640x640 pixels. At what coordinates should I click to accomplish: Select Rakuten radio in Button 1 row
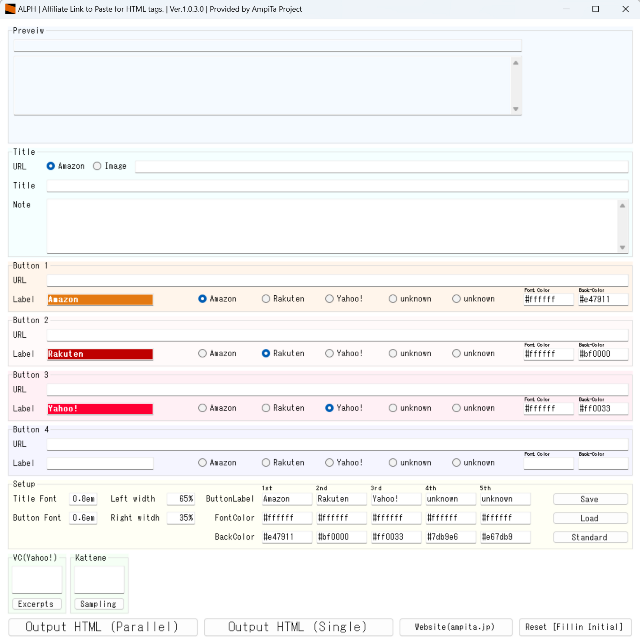pyautogui.click(x=266, y=299)
